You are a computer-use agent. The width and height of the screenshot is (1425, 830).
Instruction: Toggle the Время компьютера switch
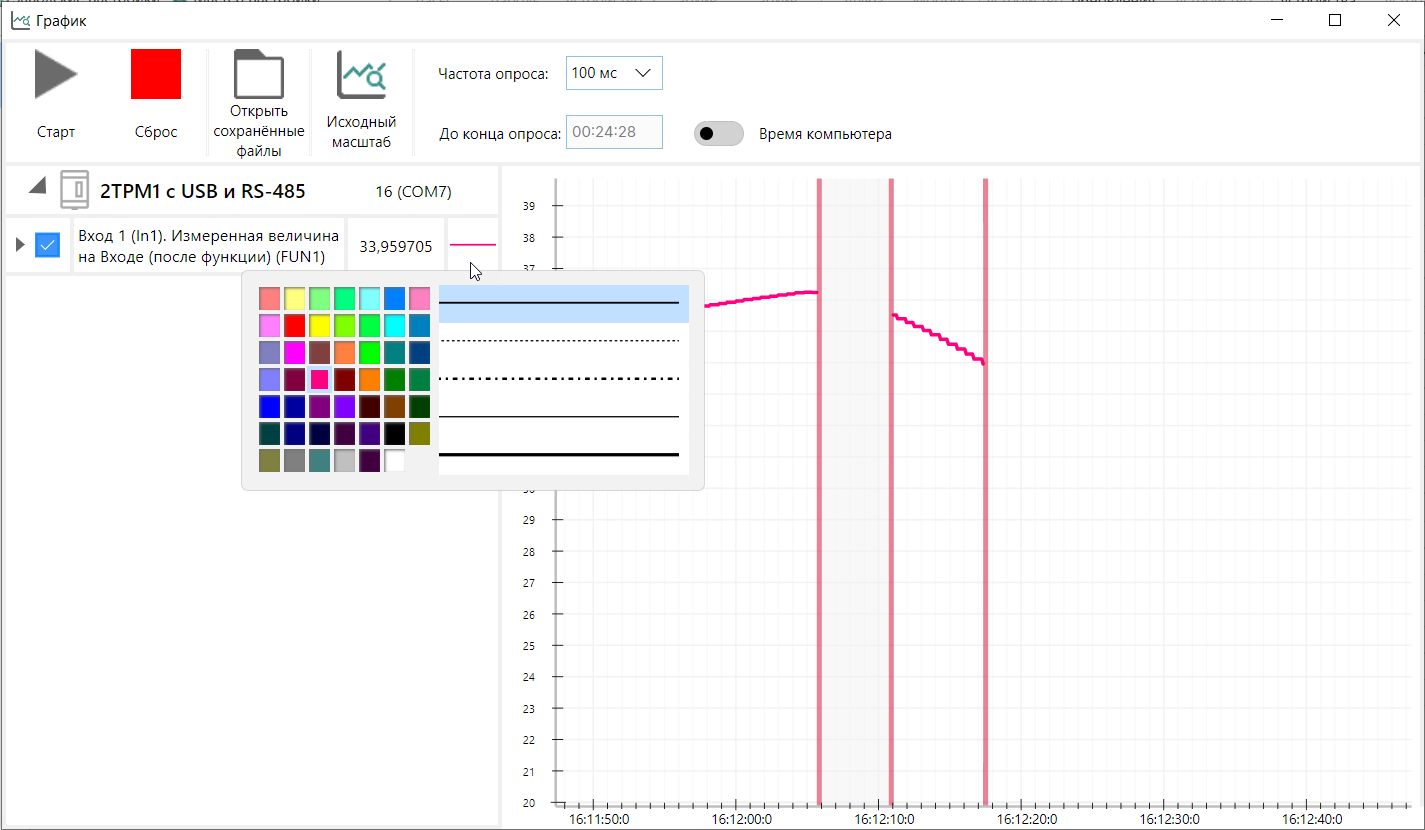(x=719, y=133)
